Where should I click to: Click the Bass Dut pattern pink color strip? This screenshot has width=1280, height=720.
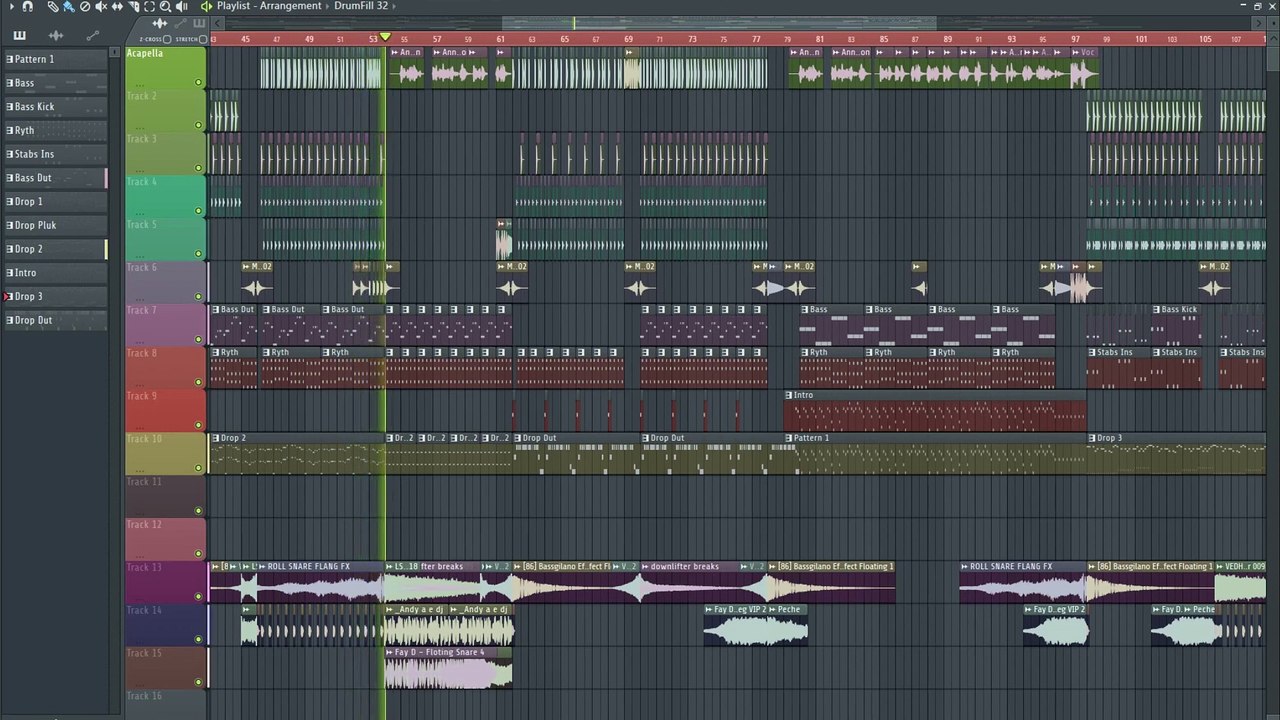coord(106,178)
